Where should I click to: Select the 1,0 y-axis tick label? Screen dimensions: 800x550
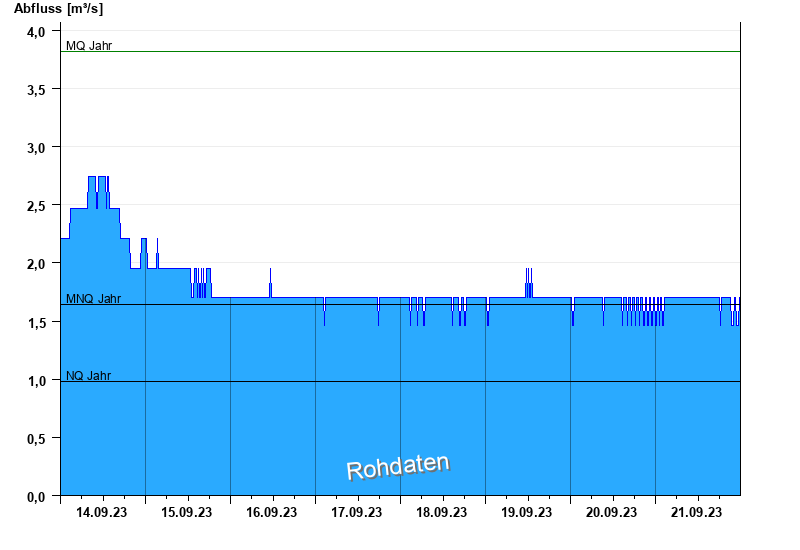click(37, 381)
